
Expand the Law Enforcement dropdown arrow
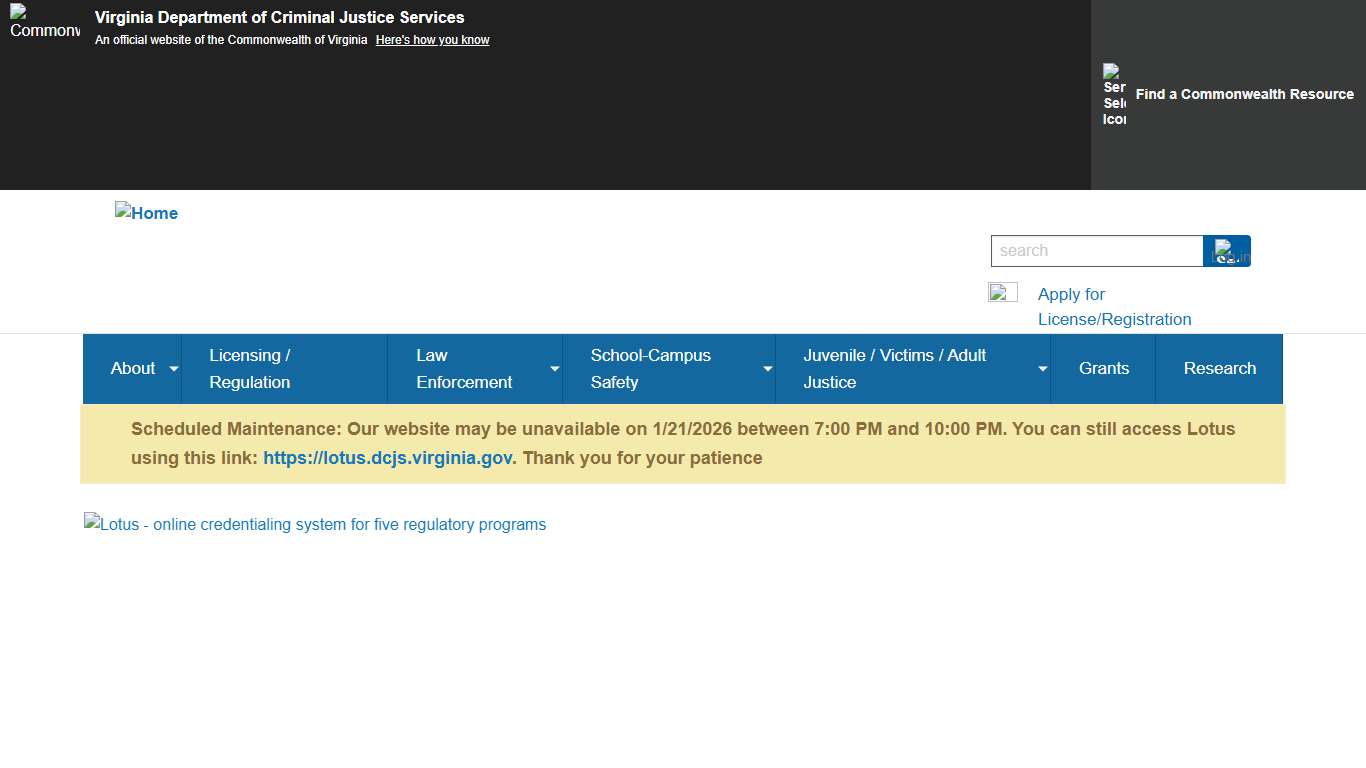pos(555,369)
